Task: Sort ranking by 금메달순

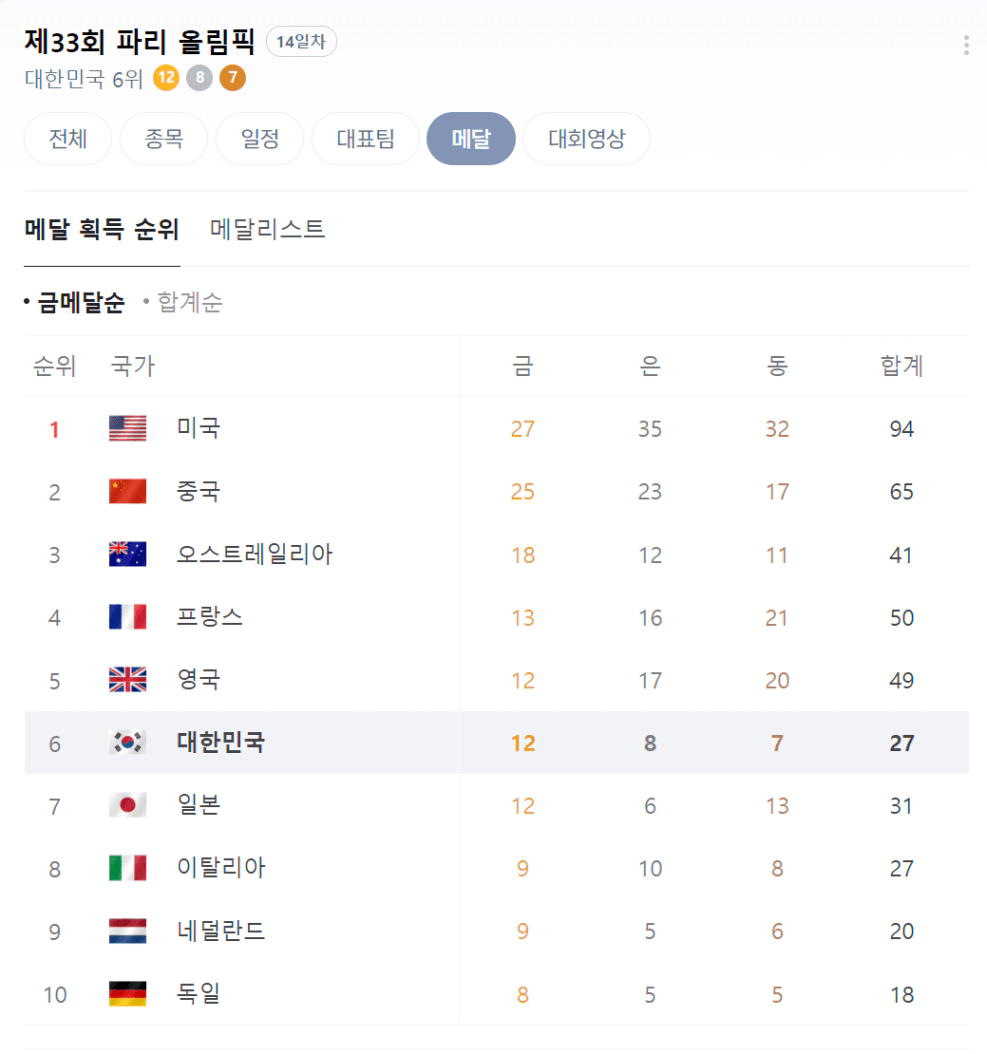Action: click(80, 303)
